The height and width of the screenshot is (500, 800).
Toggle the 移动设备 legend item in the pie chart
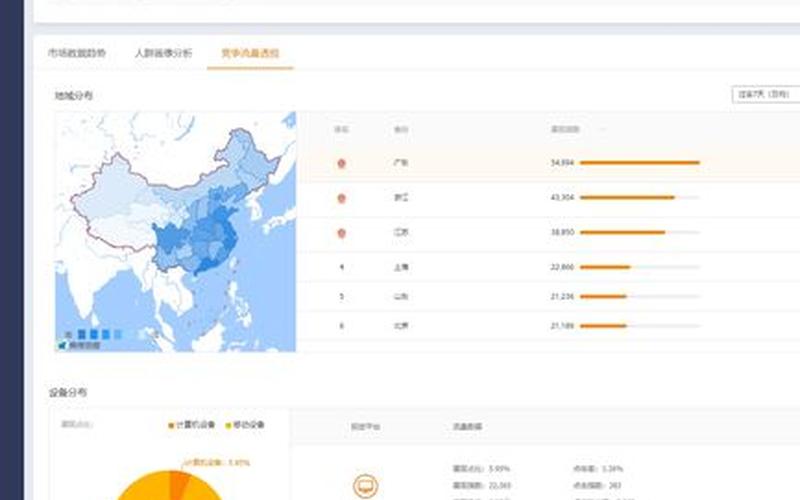click(x=245, y=424)
